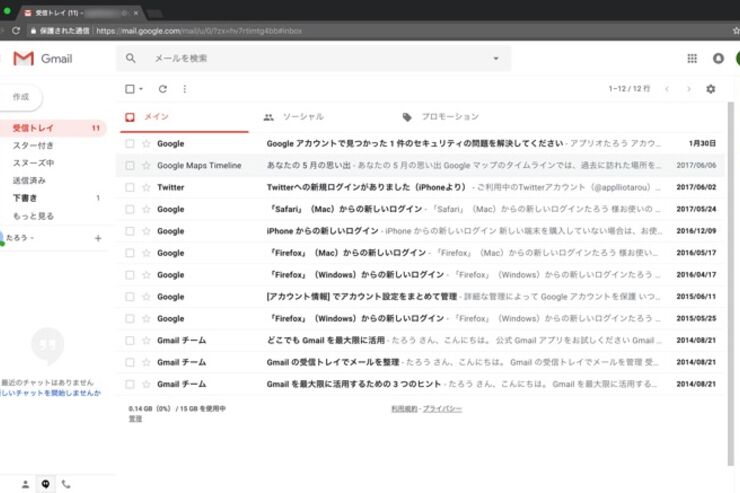Image resolution: width=740 pixels, height=493 pixels.
Task: Star the 2015/06/11 account settings email
Action: [x=146, y=297]
